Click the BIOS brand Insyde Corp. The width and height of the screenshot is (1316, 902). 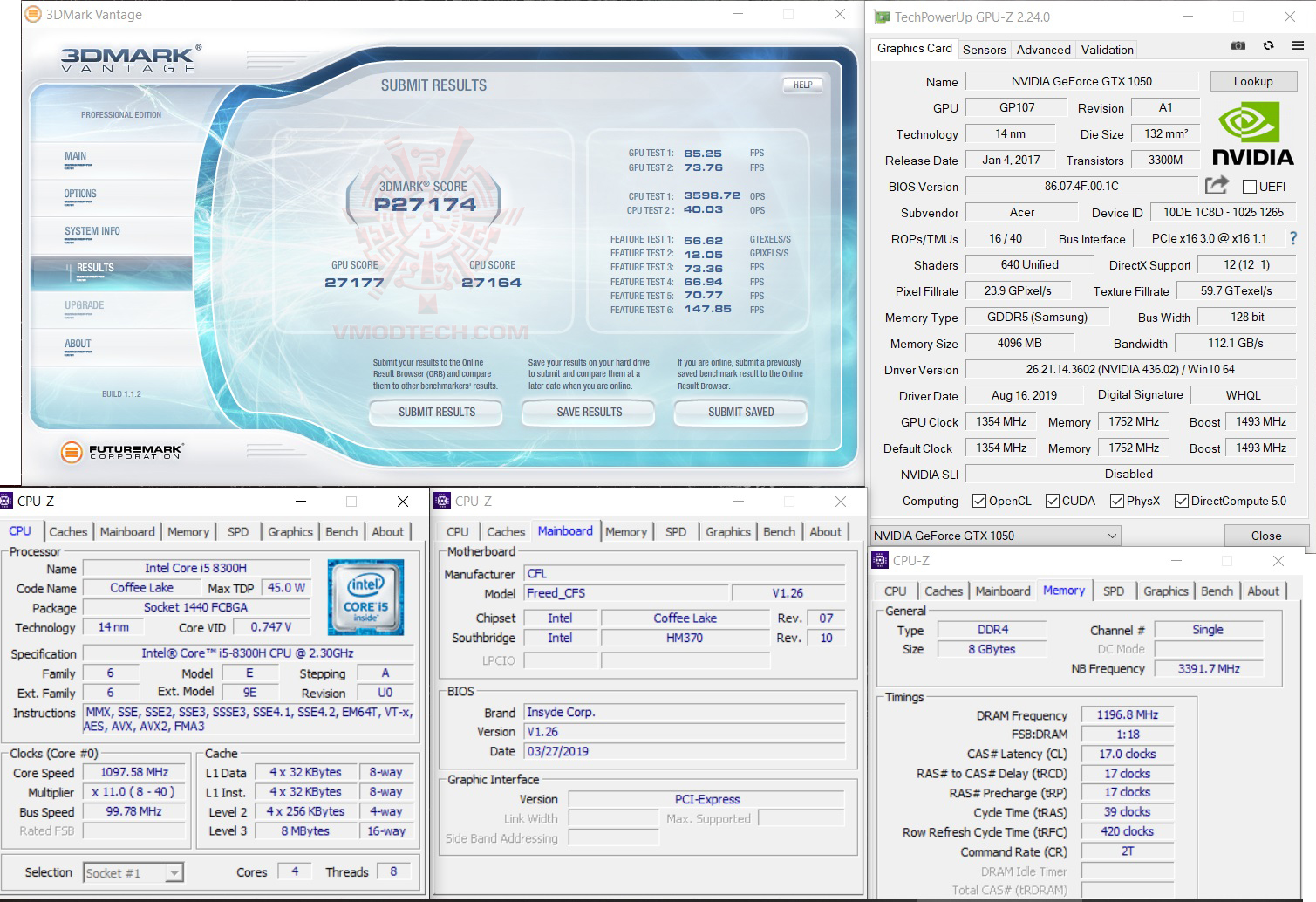click(685, 712)
